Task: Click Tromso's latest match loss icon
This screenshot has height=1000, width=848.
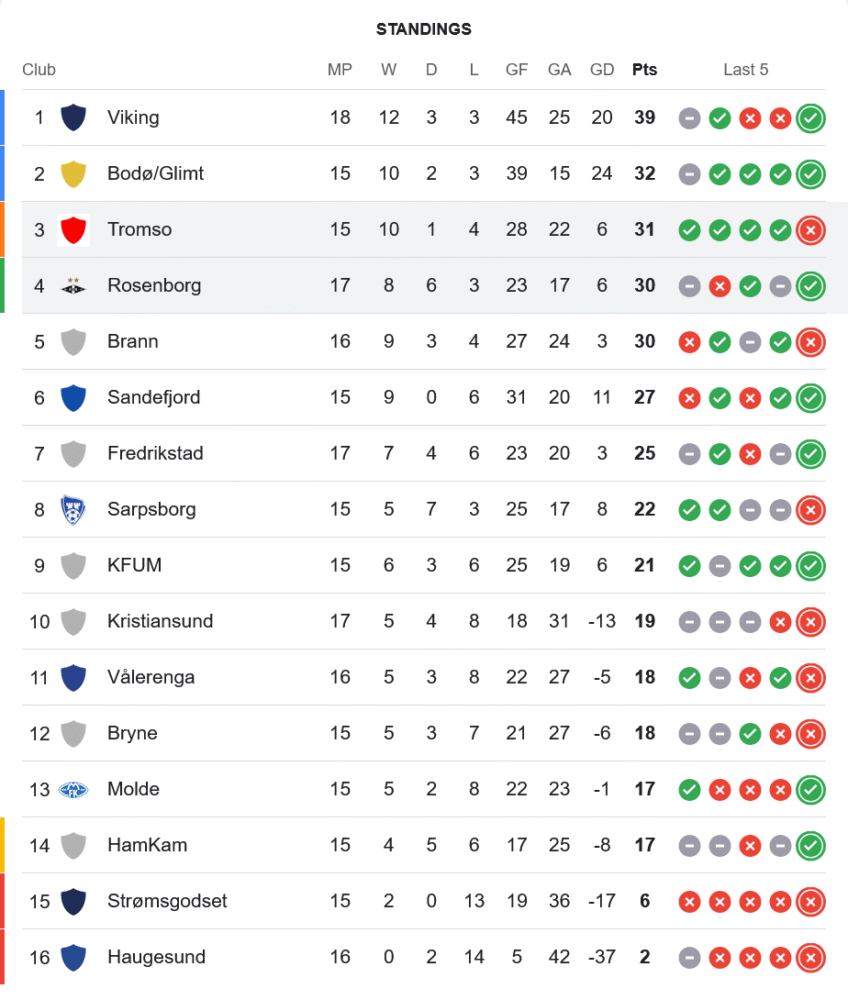Action: (x=810, y=230)
